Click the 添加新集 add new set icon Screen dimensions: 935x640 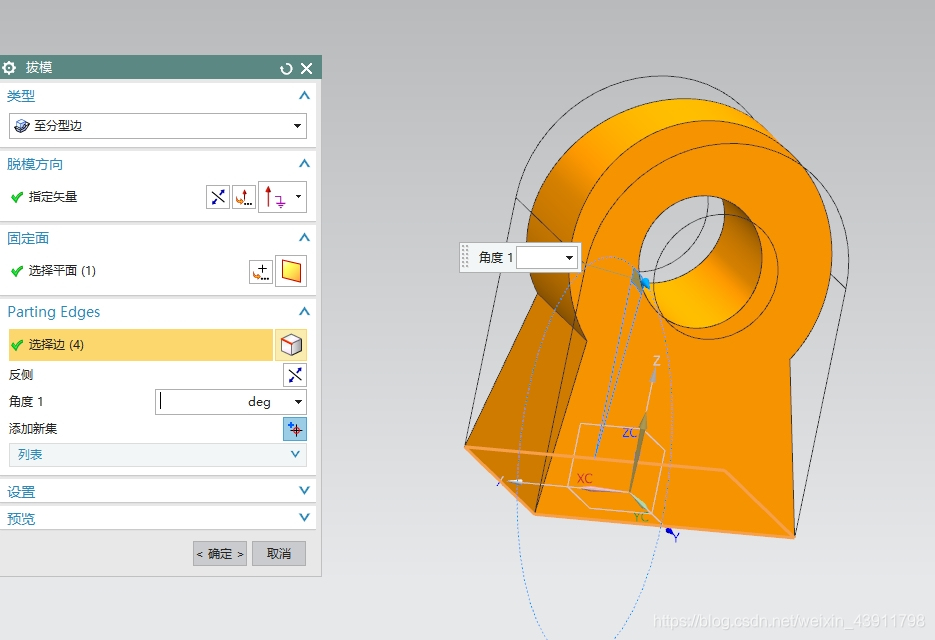pos(295,429)
